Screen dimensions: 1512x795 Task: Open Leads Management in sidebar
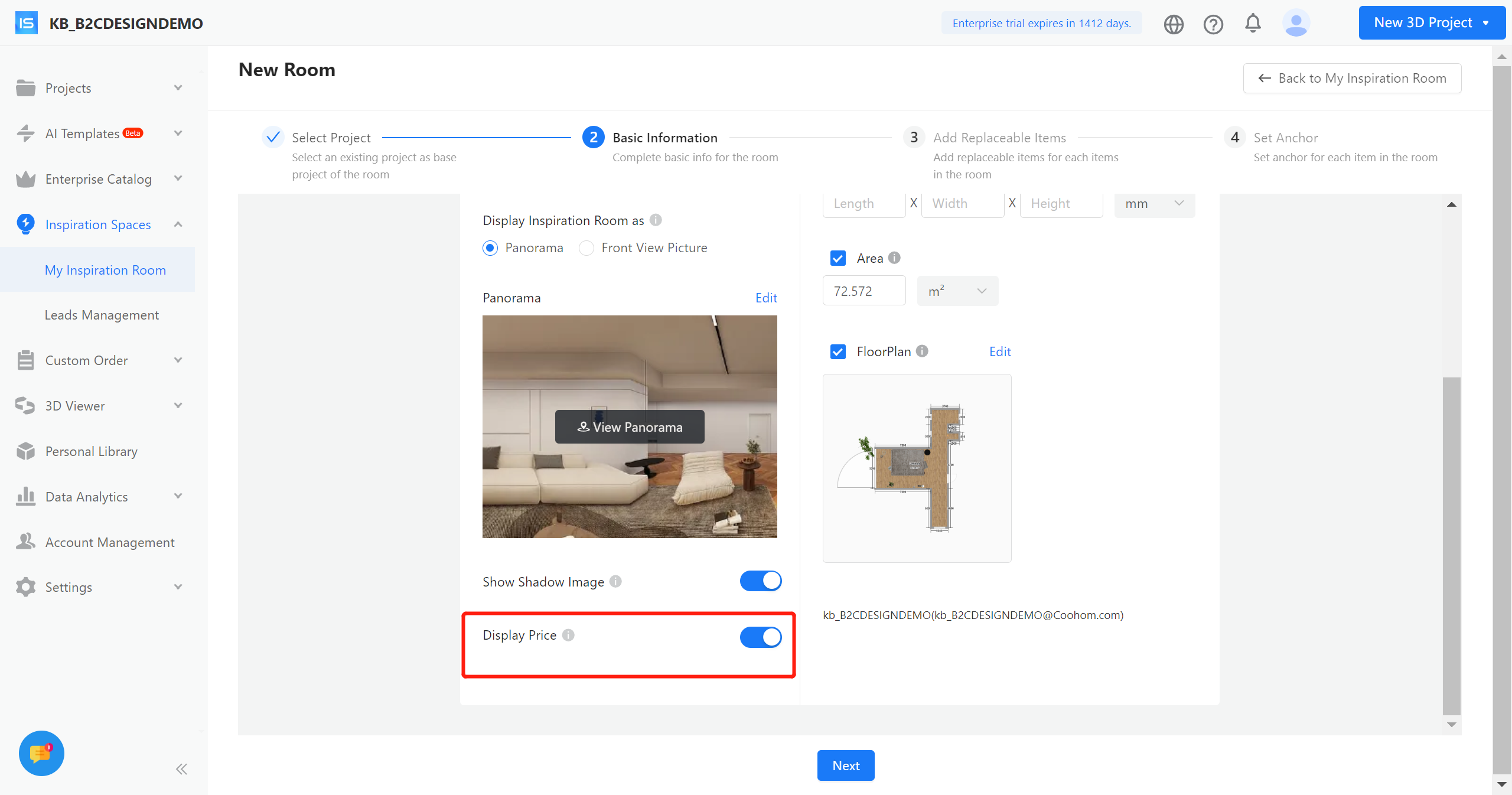pyautogui.click(x=102, y=315)
